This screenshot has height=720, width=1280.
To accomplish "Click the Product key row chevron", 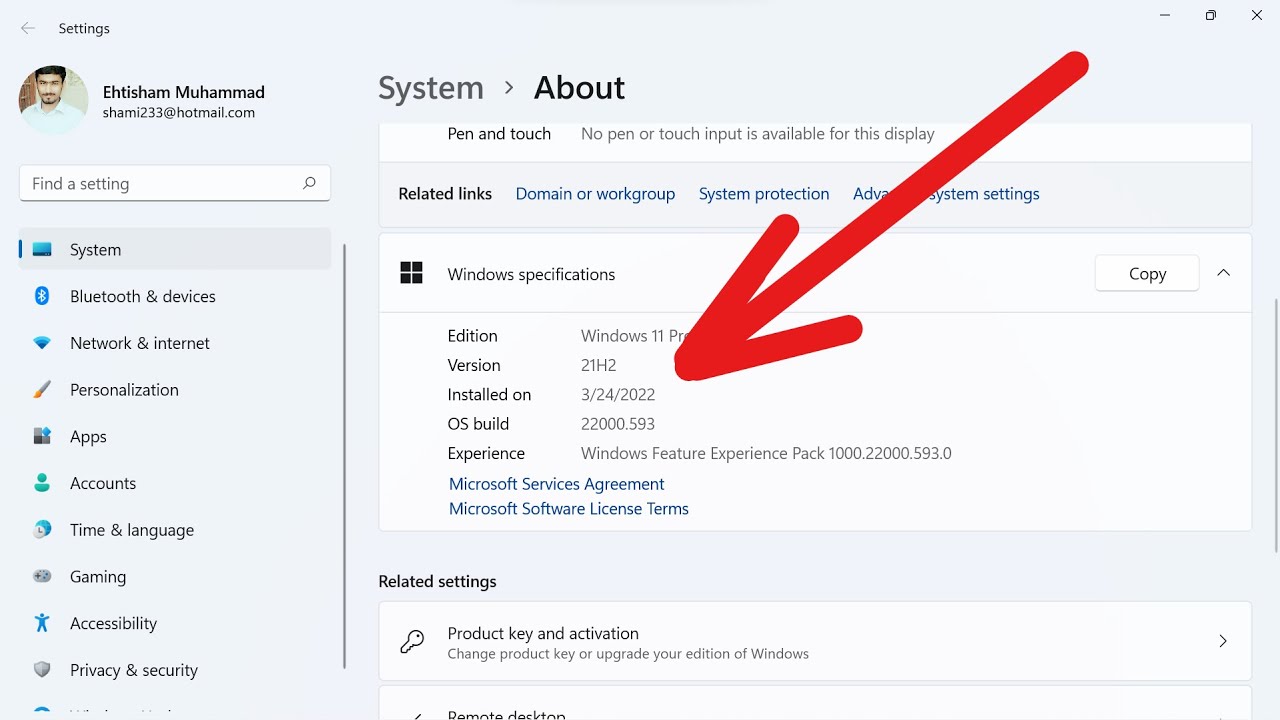I will click(1223, 641).
